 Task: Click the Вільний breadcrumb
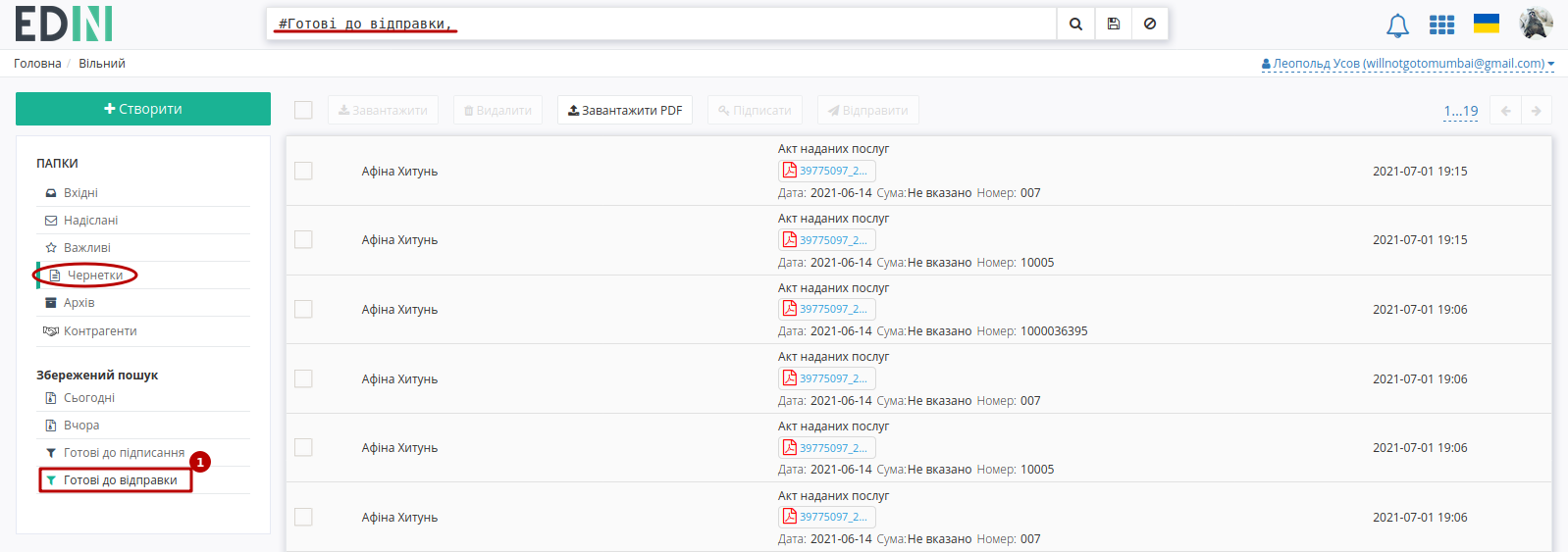(102, 64)
